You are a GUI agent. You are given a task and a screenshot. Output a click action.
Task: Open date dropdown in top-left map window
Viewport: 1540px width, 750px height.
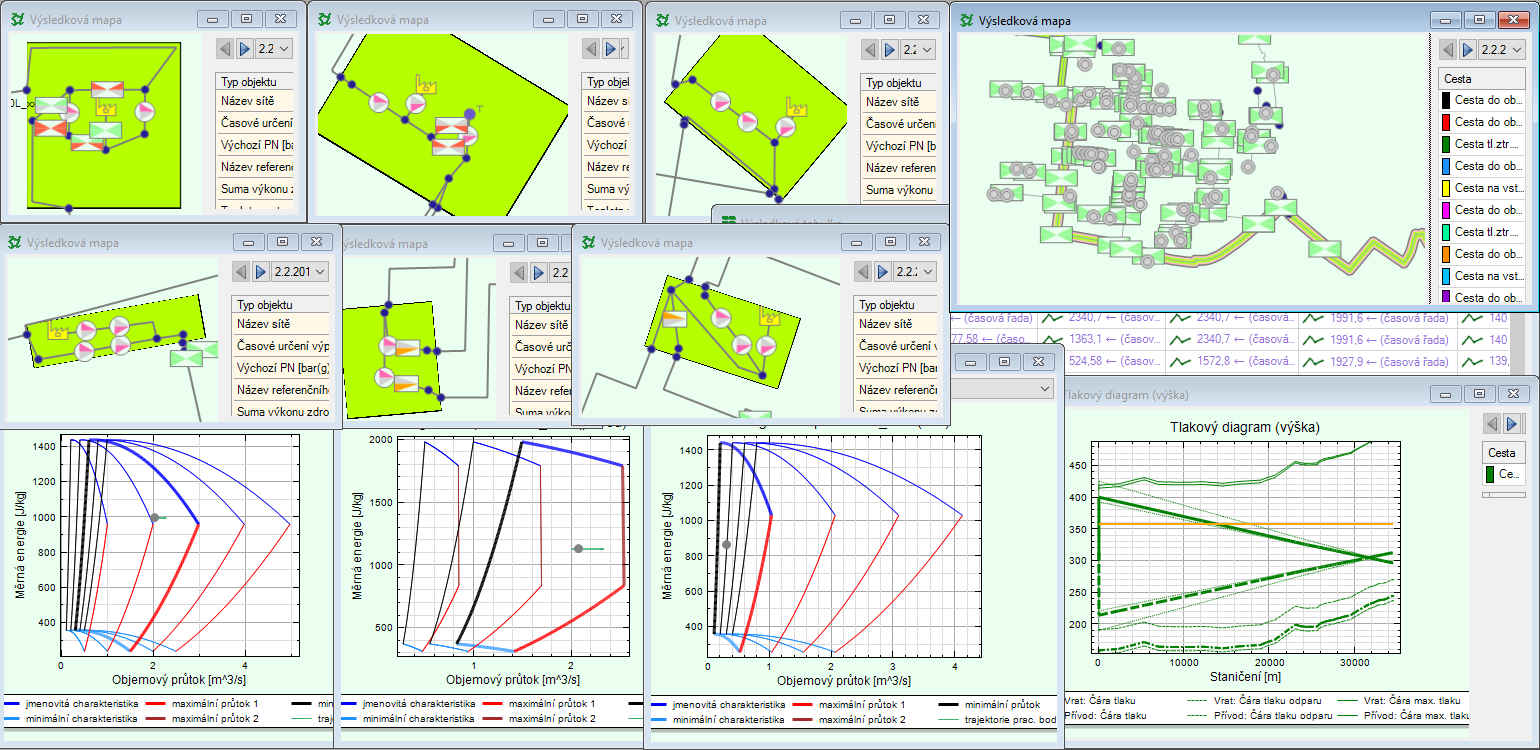[x=274, y=48]
